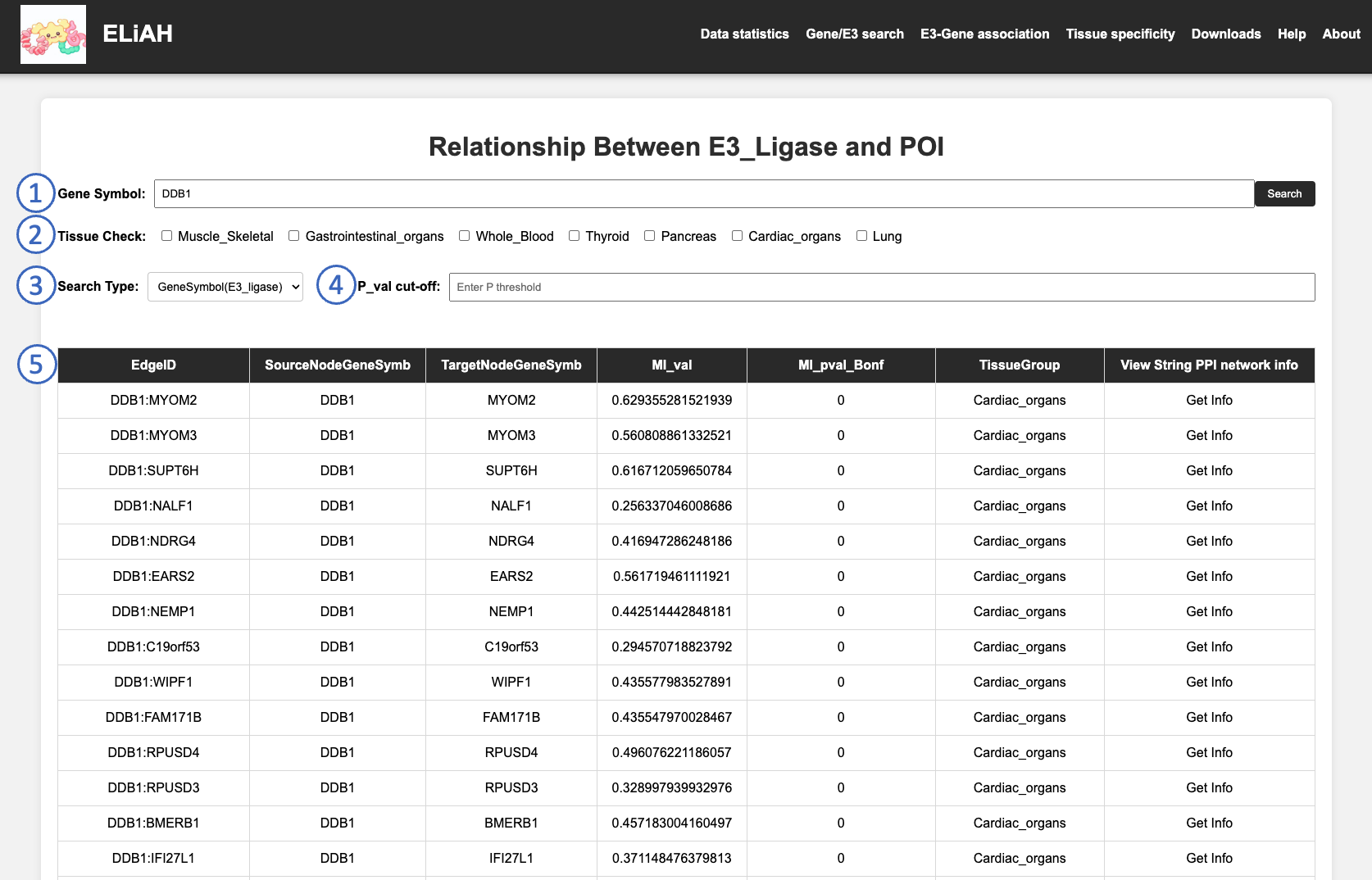The width and height of the screenshot is (1372, 880).
Task: Click the EARS2 target gene cell
Action: coord(511,577)
